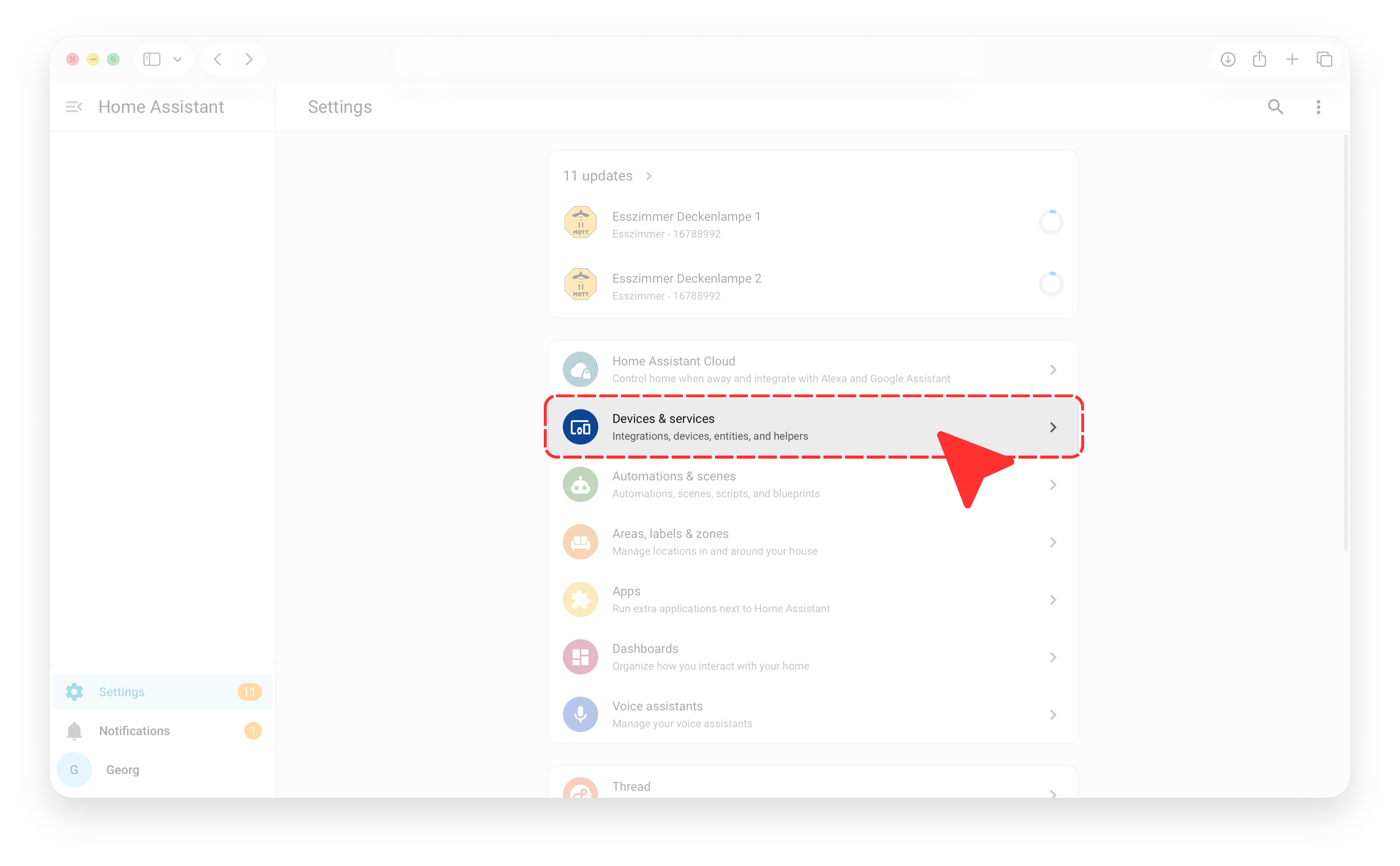Open the Apps settings entry
The image size is (1400, 866).
pyautogui.click(x=813, y=599)
